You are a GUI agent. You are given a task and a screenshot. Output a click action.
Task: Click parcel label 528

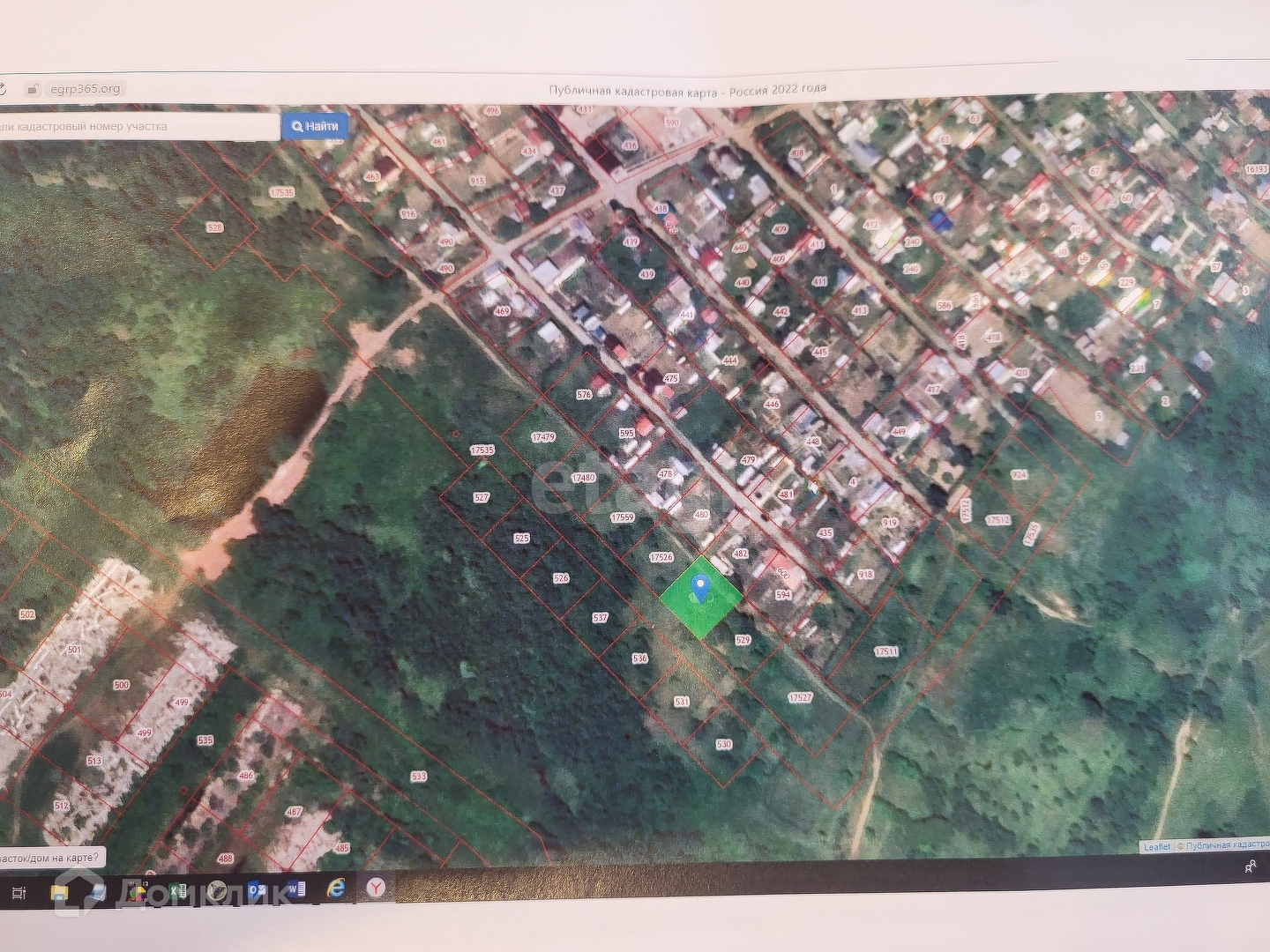pos(215,227)
